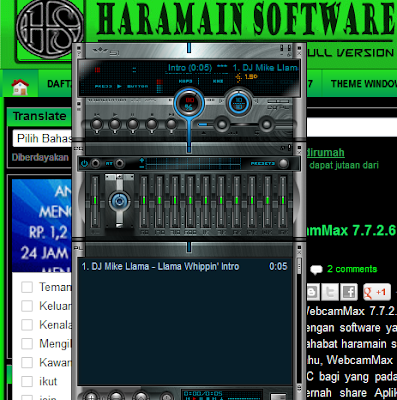Click the white search field on website
397x400 pixels.
click(x=352, y=127)
